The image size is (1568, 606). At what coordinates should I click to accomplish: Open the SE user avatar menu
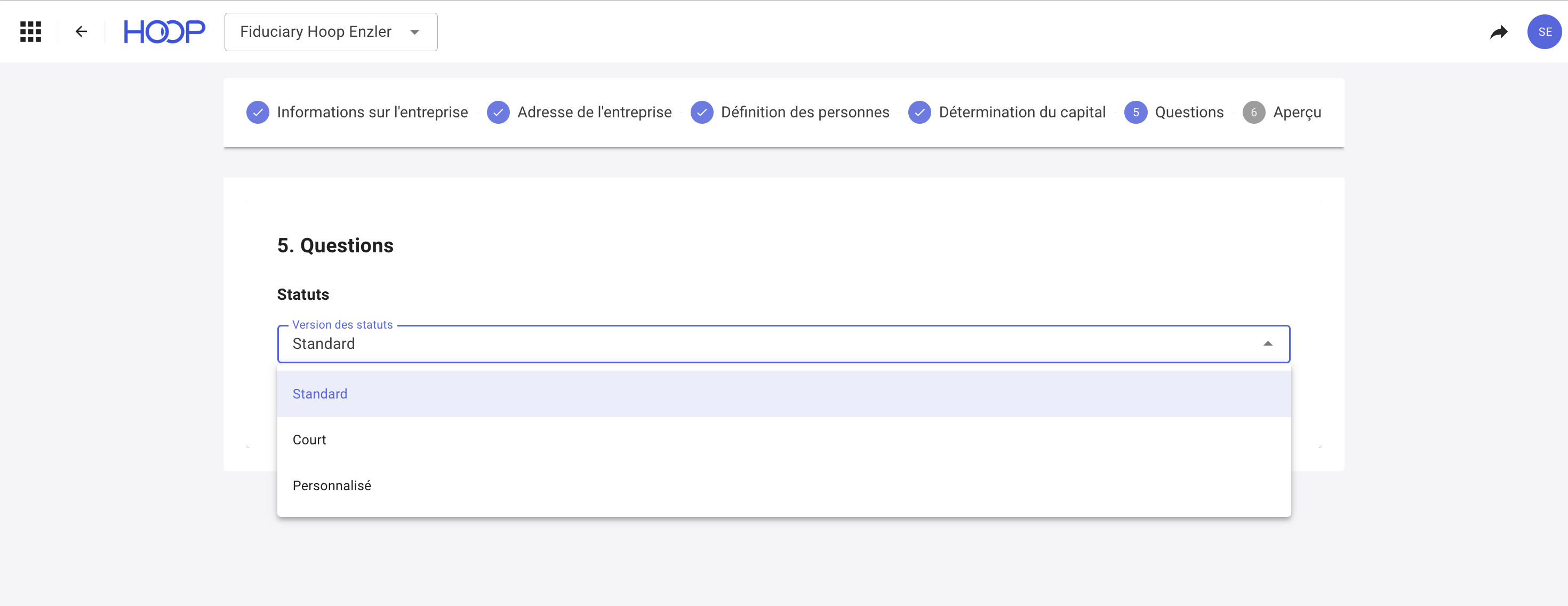pos(1544,31)
